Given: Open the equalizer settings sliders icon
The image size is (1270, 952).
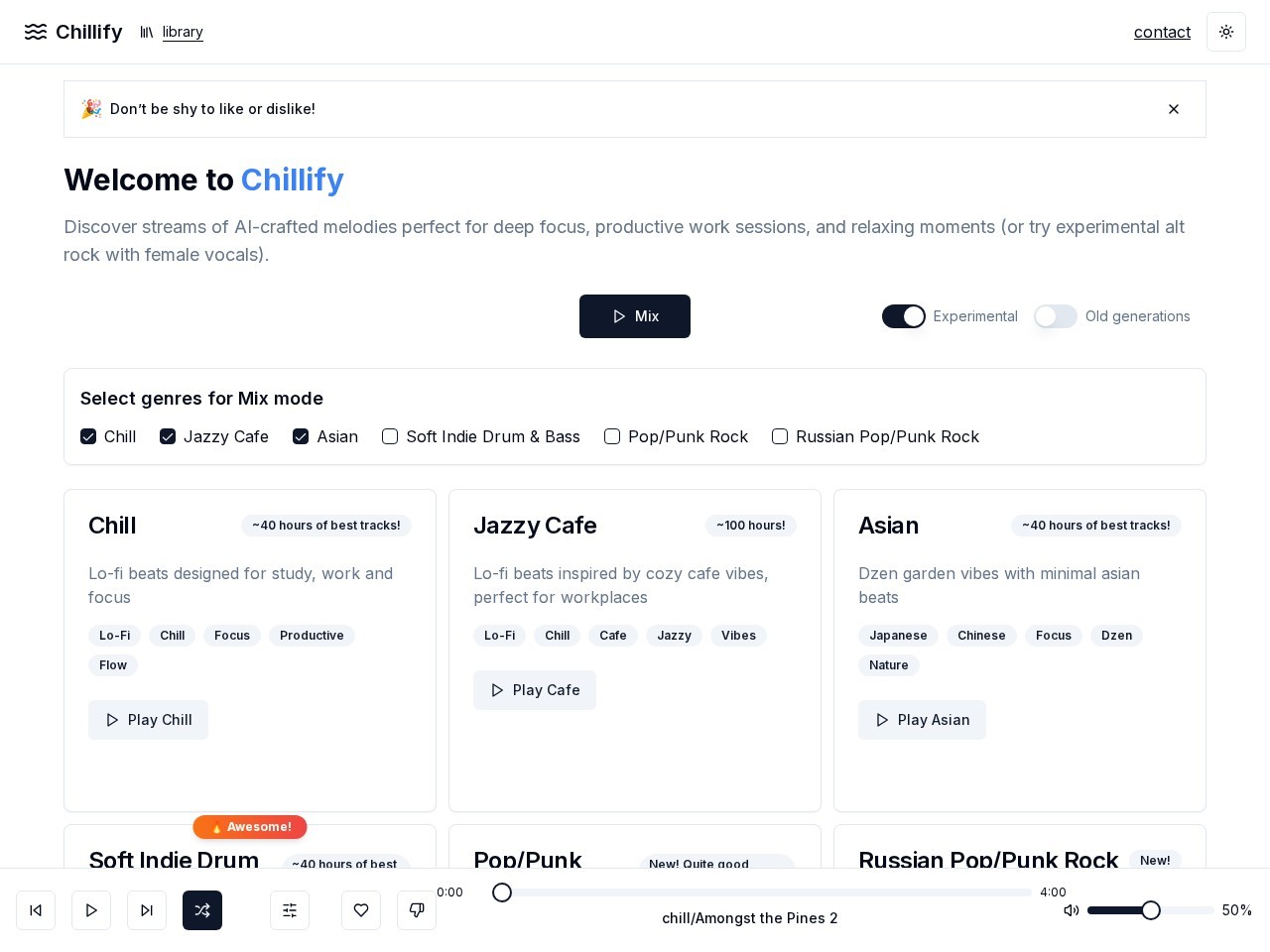Looking at the screenshot, I should (x=290, y=910).
